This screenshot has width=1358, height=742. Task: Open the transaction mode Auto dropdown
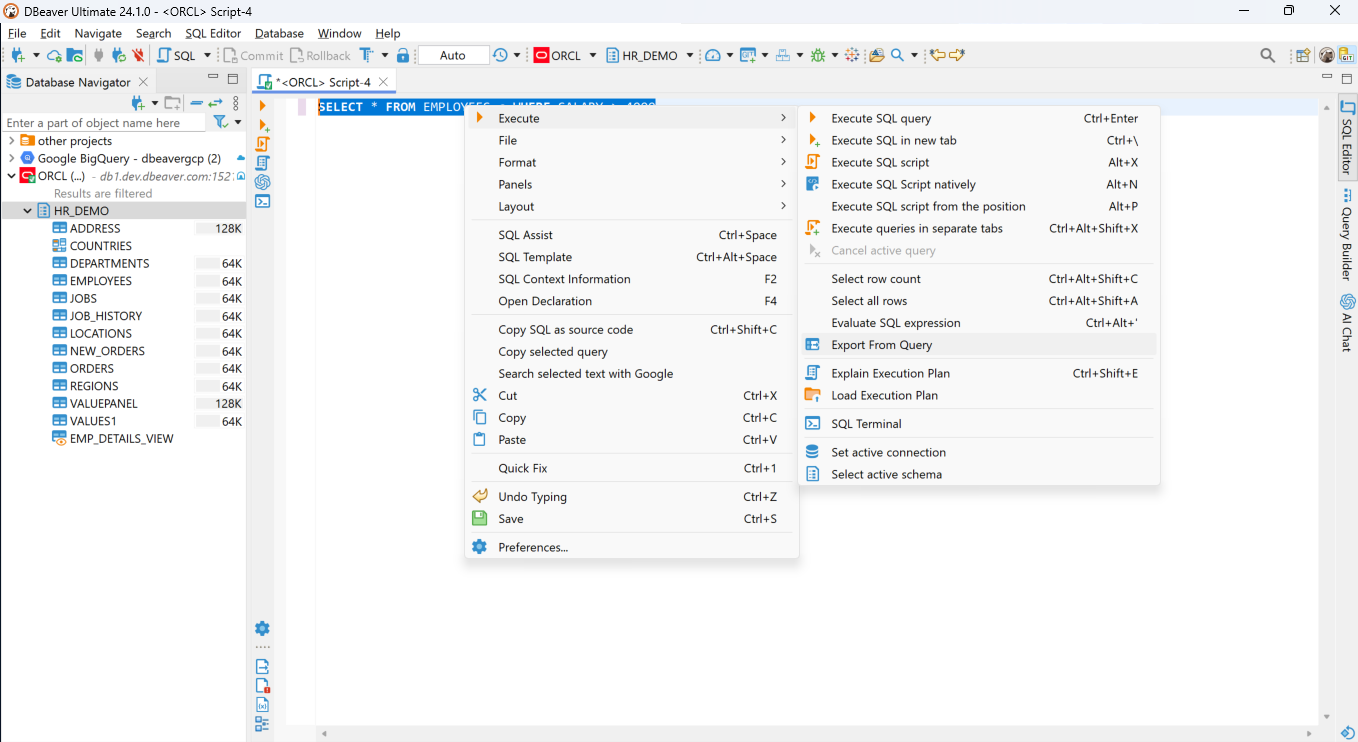point(453,55)
